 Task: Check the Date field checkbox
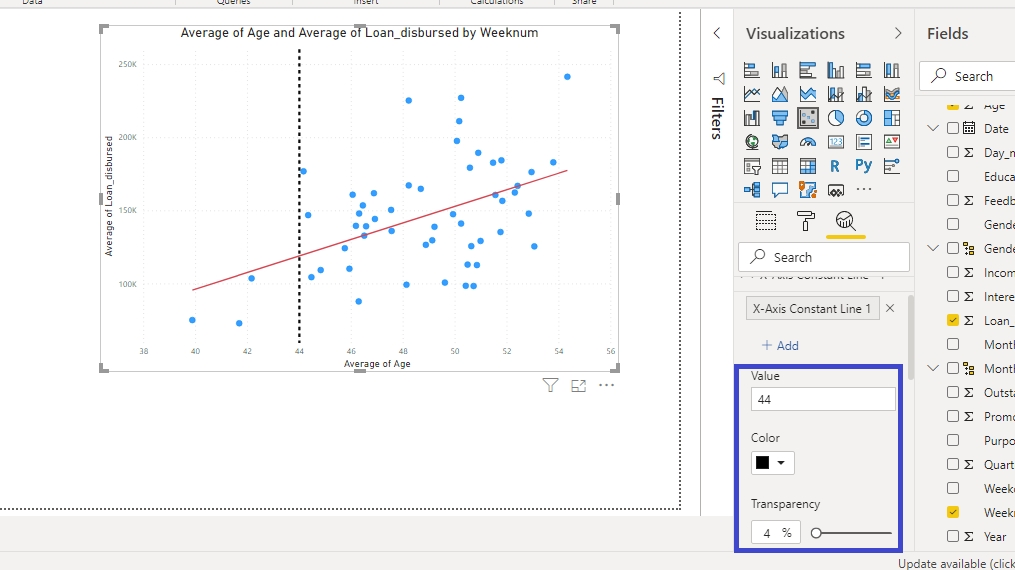pyautogui.click(x=953, y=128)
